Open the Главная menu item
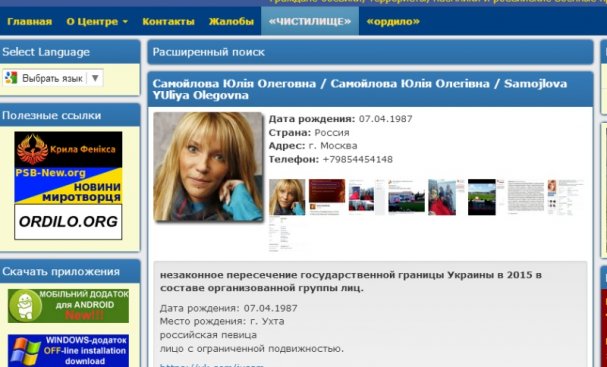This screenshot has width=607, height=367. [x=29, y=21]
